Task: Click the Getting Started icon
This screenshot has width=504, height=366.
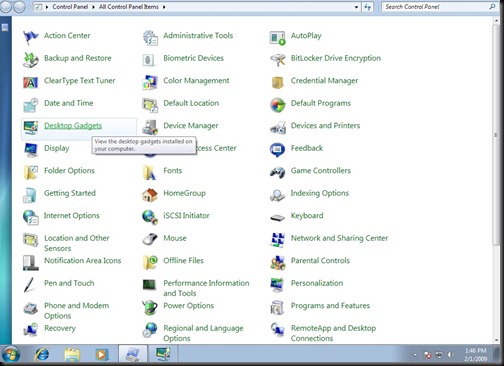Action: (30, 195)
